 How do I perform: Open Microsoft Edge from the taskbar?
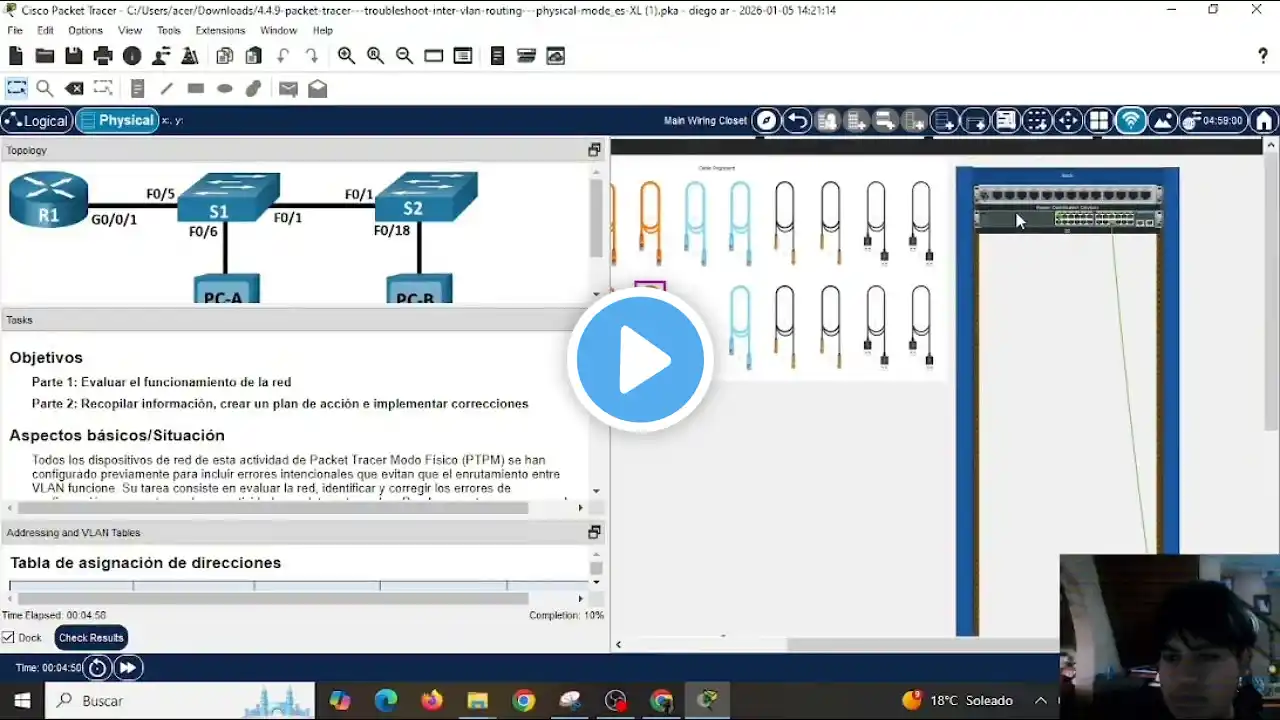(x=386, y=700)
